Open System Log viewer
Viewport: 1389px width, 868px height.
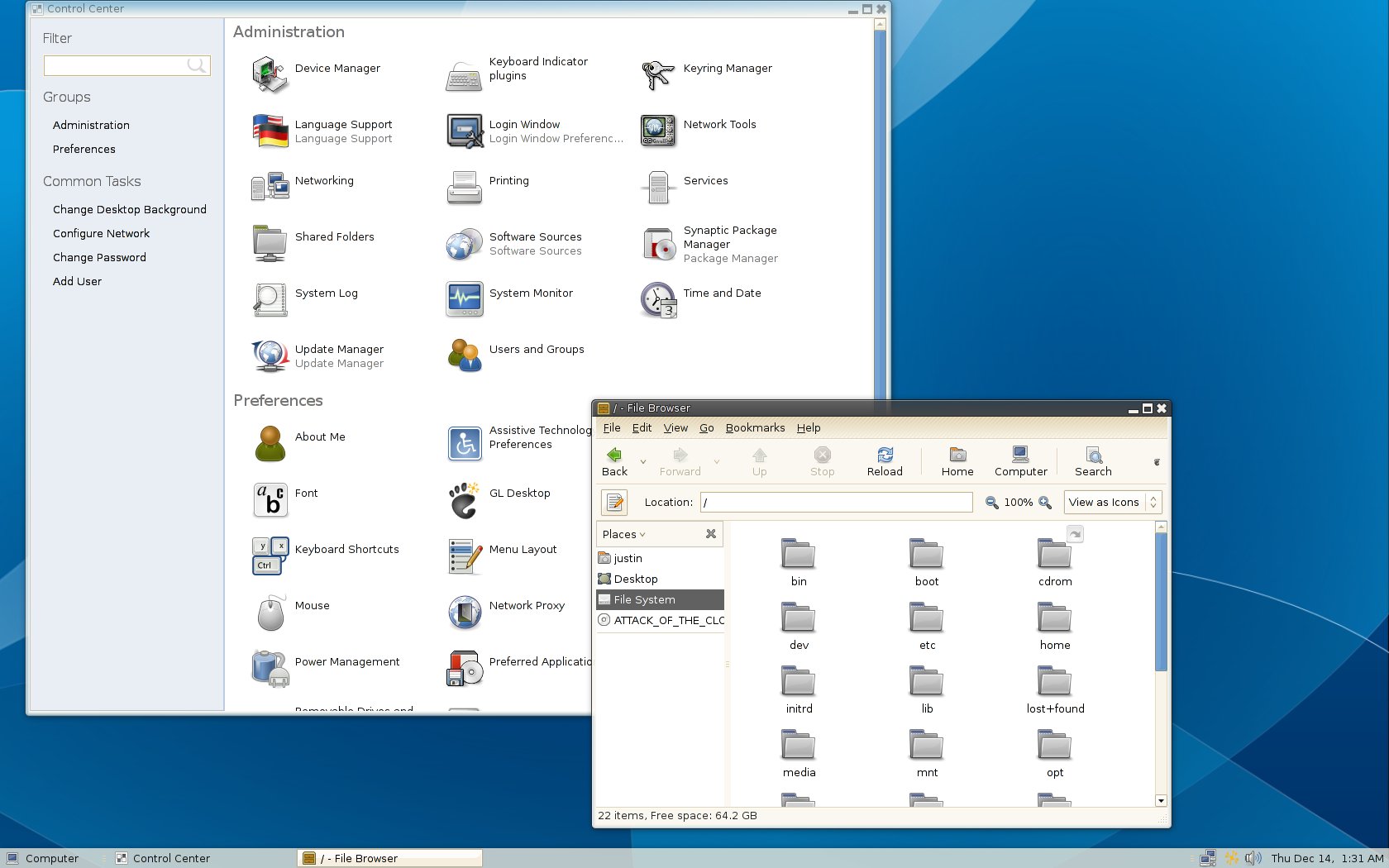[305, 298]
